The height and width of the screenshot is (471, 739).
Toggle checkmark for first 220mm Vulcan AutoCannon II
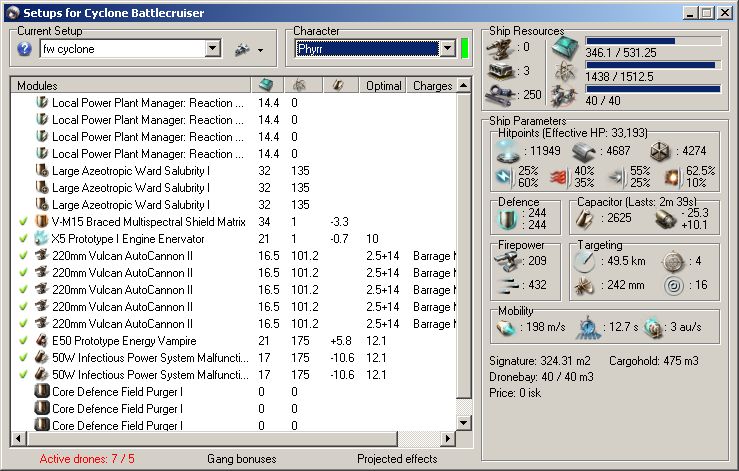click(23, 256)
